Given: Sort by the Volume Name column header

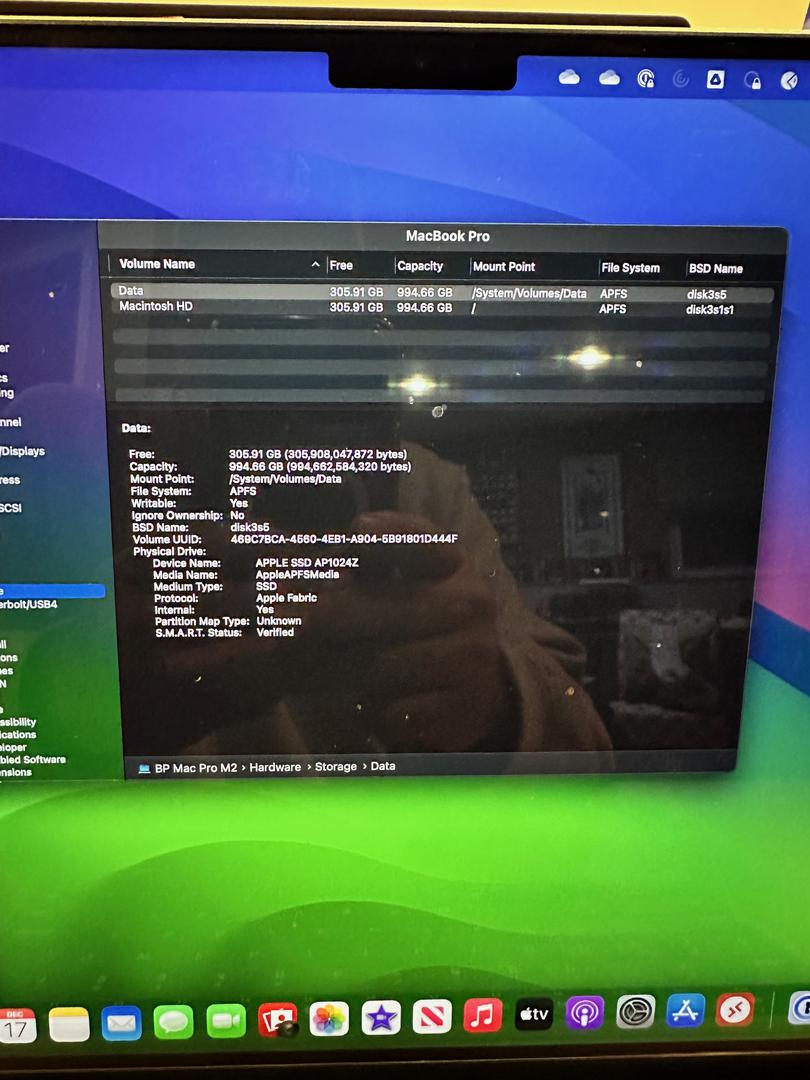Looking at the screenshot, I should (157, 264).
